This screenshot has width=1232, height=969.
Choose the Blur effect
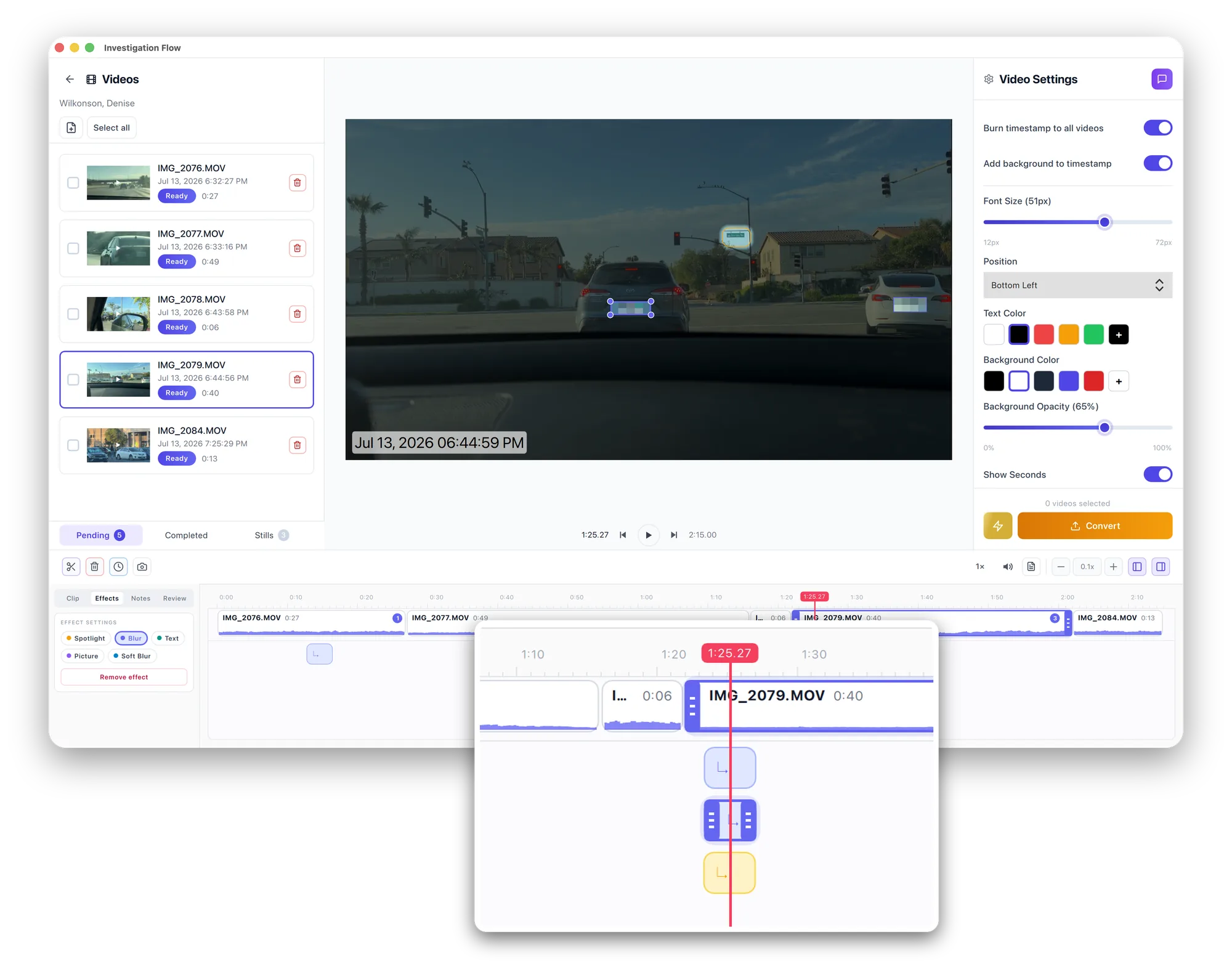(131, 638)
